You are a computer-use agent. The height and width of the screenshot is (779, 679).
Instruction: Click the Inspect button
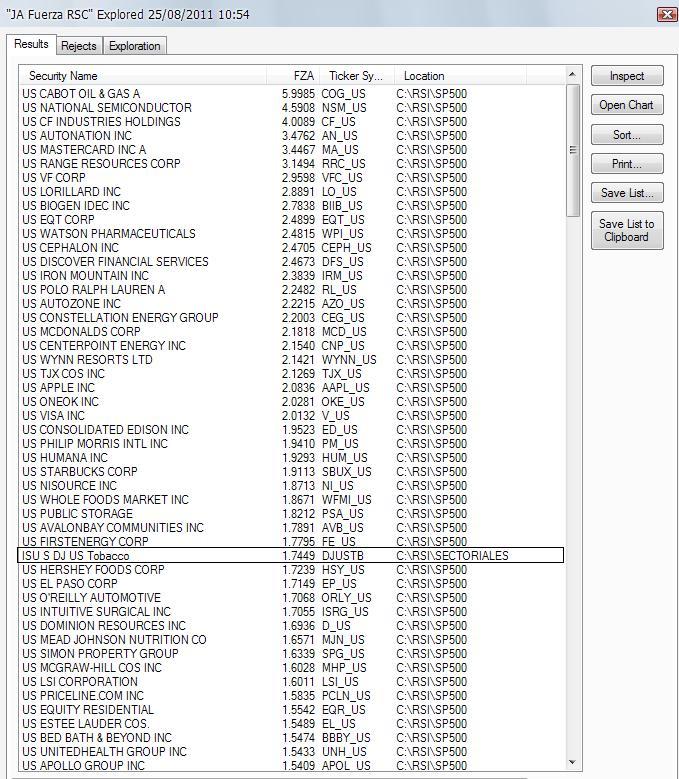click(x=626, y=76)
